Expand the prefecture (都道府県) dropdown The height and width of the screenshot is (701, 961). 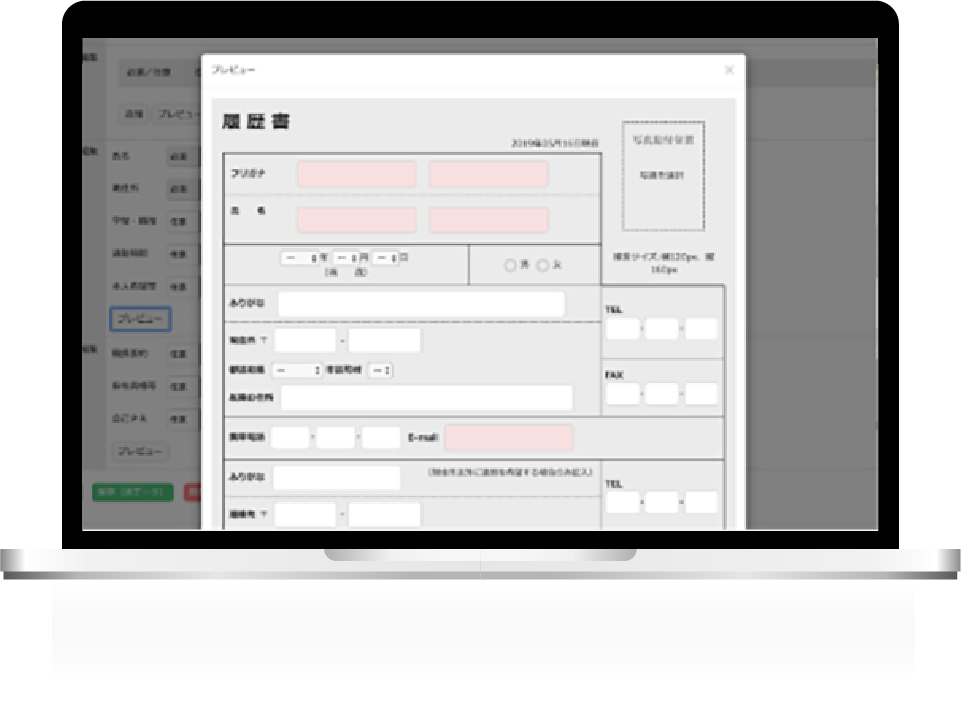point(297,370)
